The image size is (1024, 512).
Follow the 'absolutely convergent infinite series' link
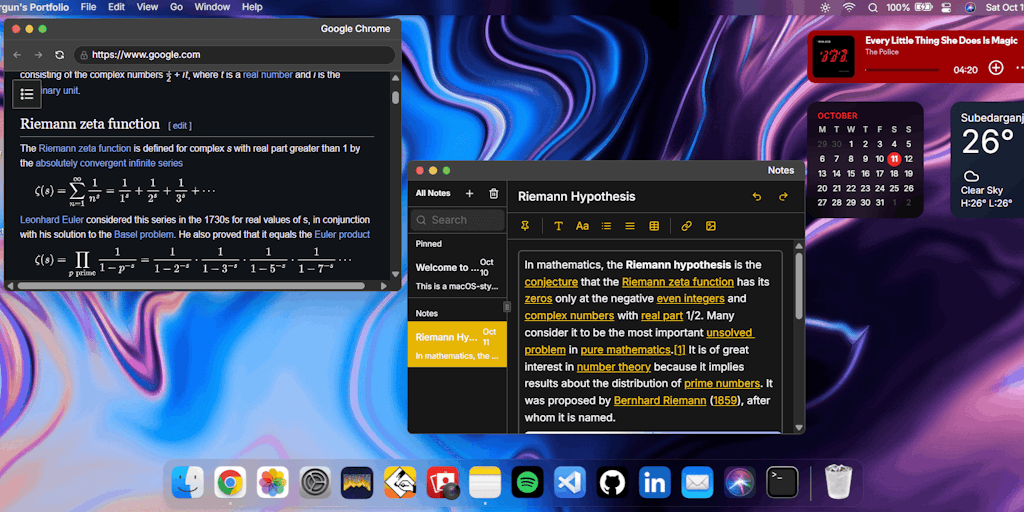coord(109,163)
